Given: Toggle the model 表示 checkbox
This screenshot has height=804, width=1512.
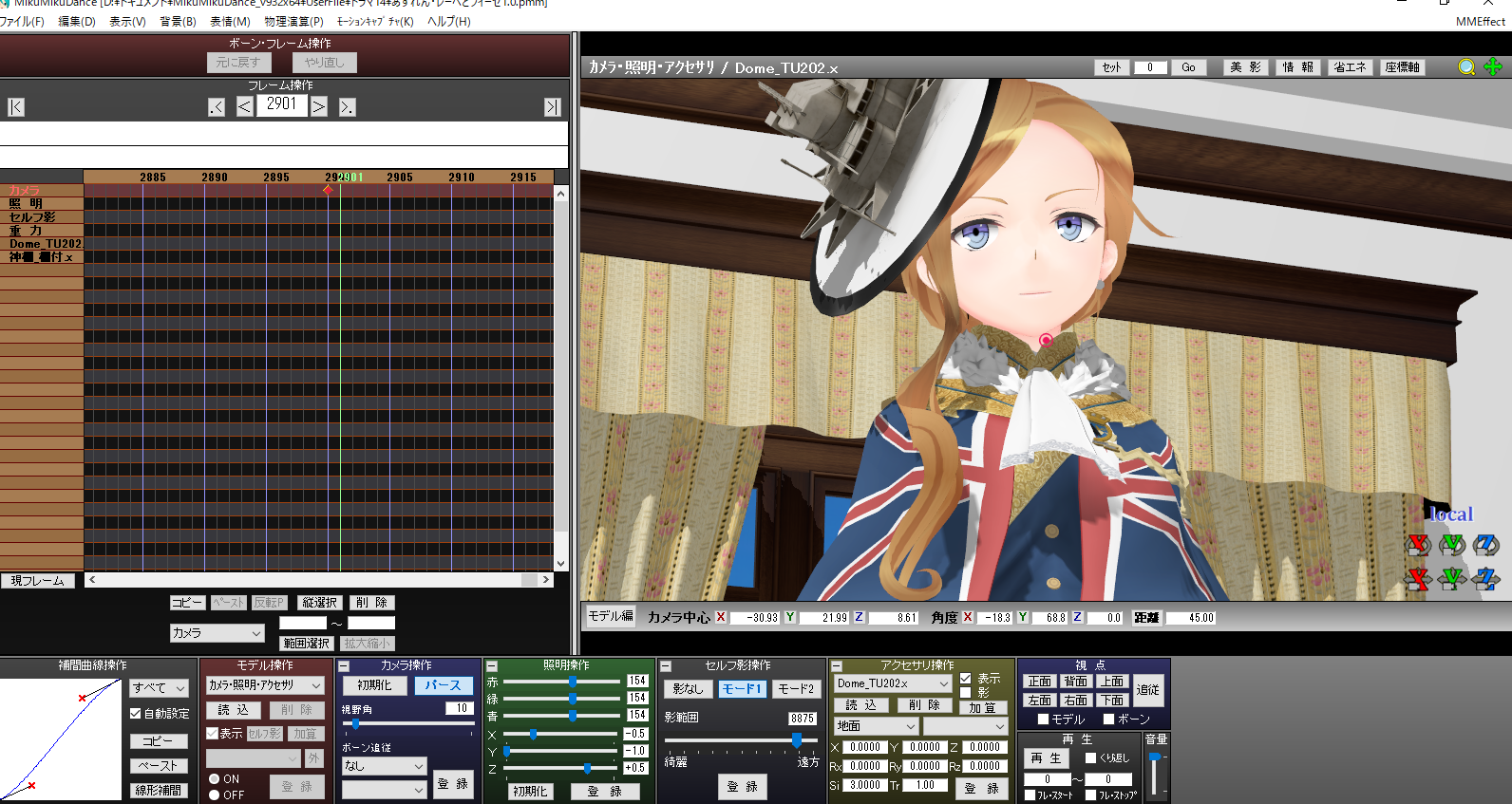Looking at the screenshot, I should (212, 734).
